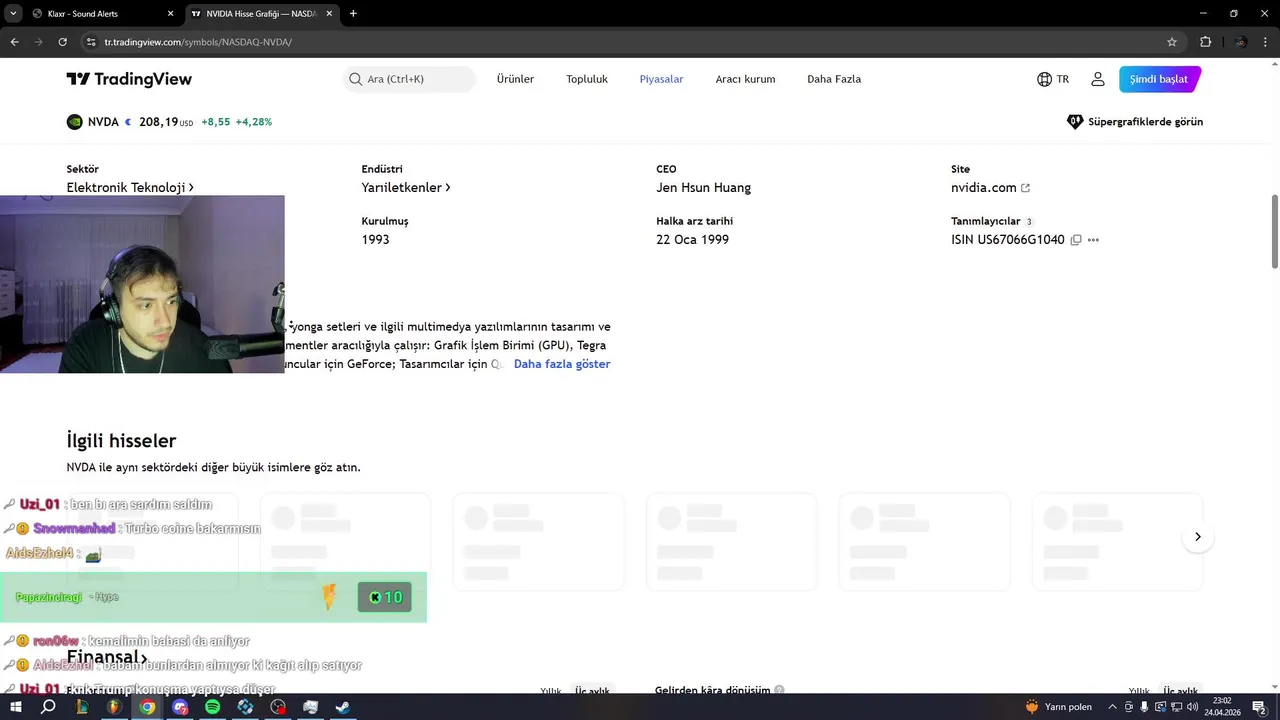Viewport: 1280px width, 720px height.
Task: Bookmark this page with the star icon
Action: tap(1172, 42)
